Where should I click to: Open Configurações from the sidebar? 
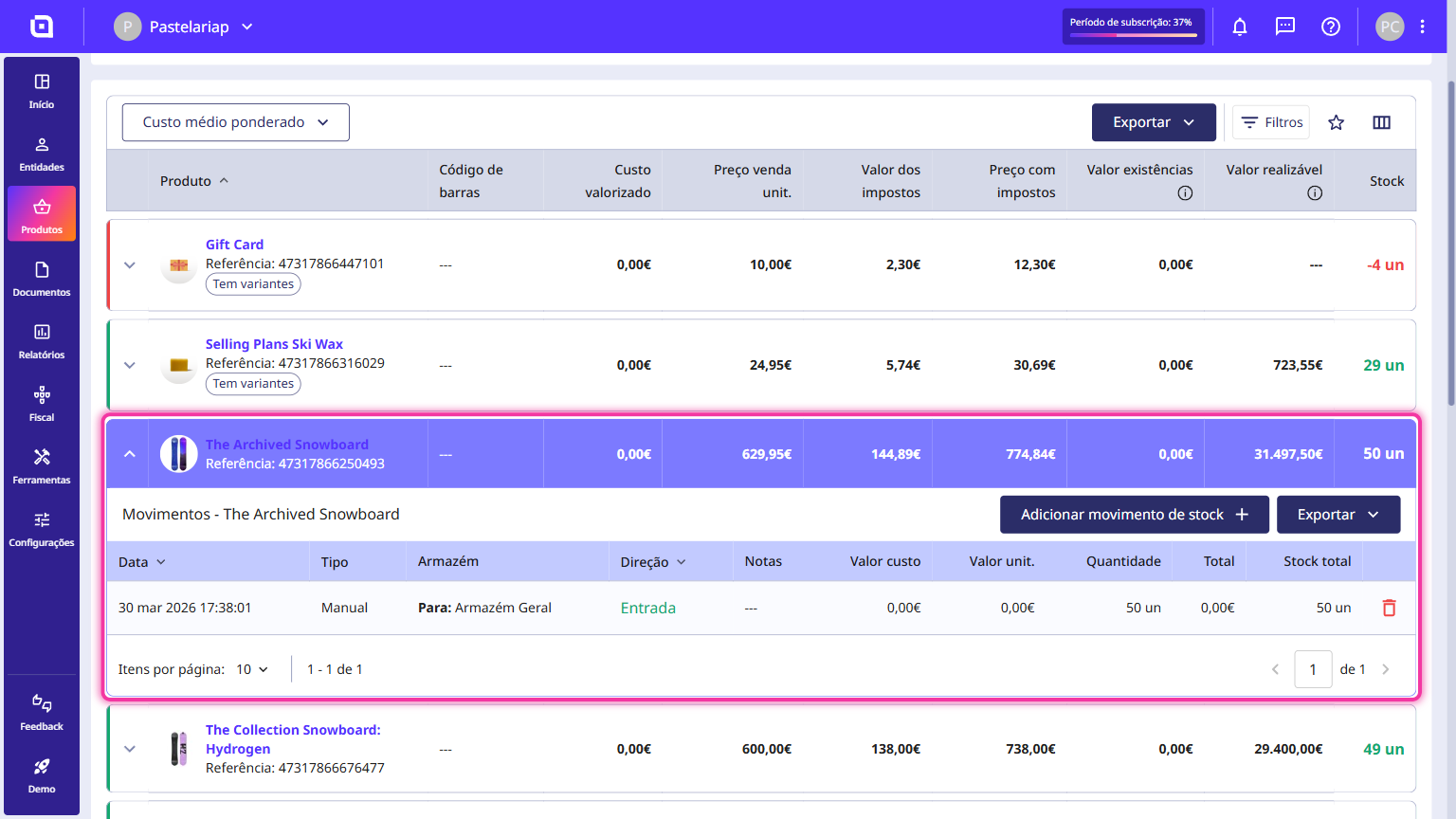point(42,529)
